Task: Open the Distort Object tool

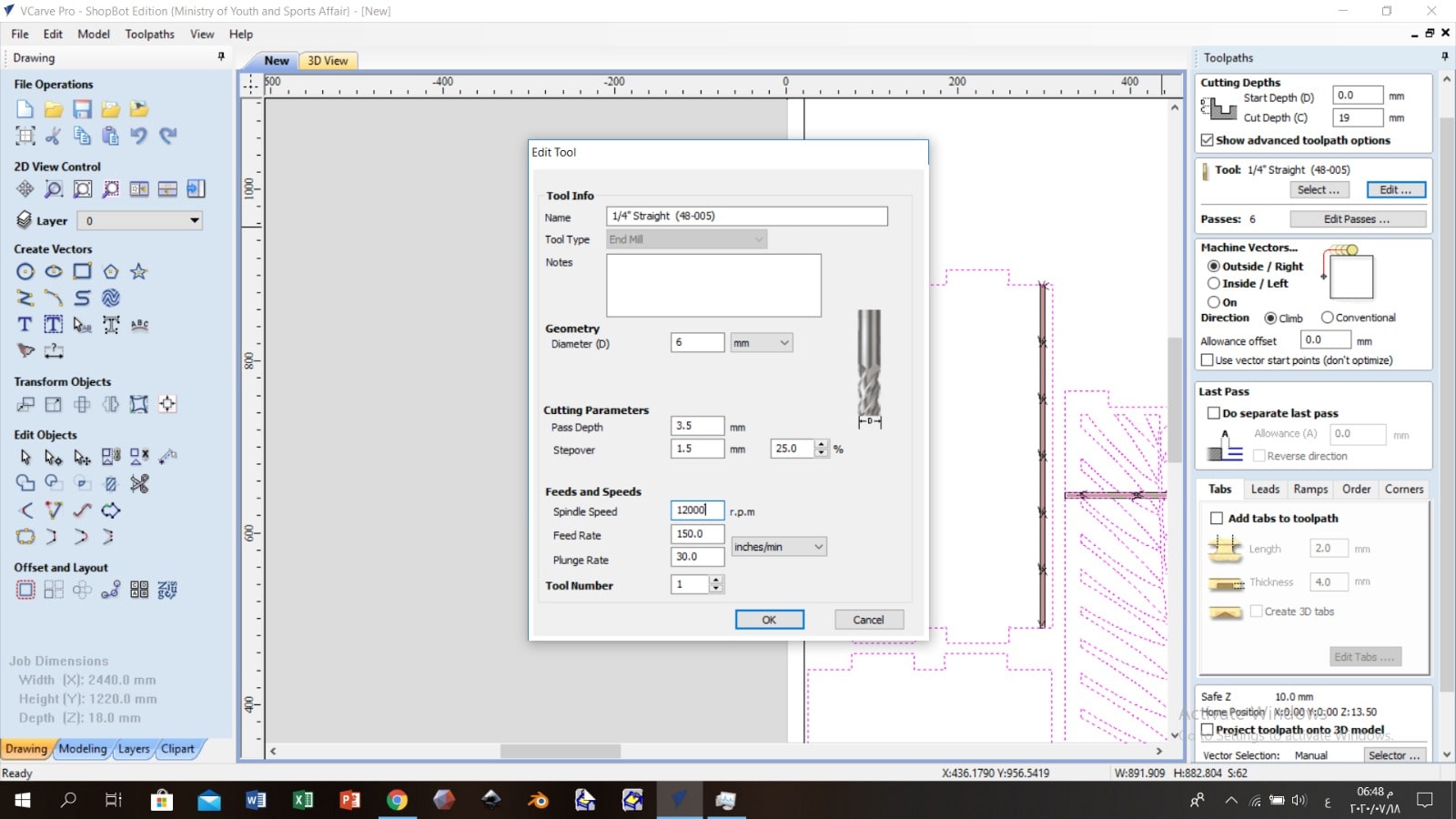Action: pos(138,404)
